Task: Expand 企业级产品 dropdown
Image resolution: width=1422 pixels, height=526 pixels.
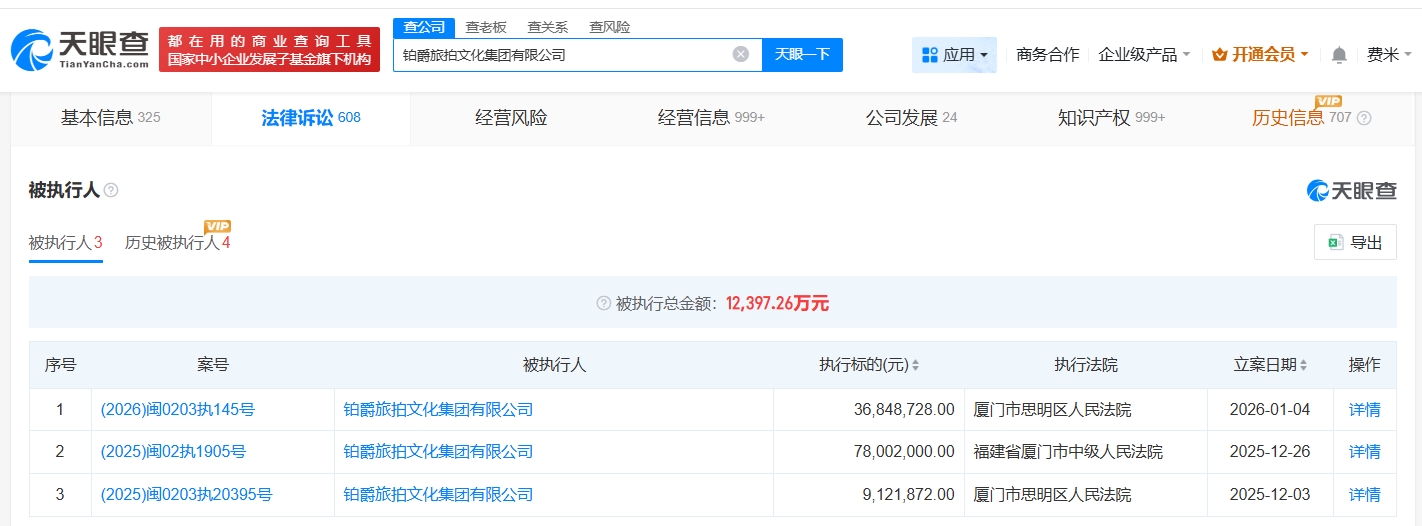Action: pyautogui.click(x=1144, y=55)
